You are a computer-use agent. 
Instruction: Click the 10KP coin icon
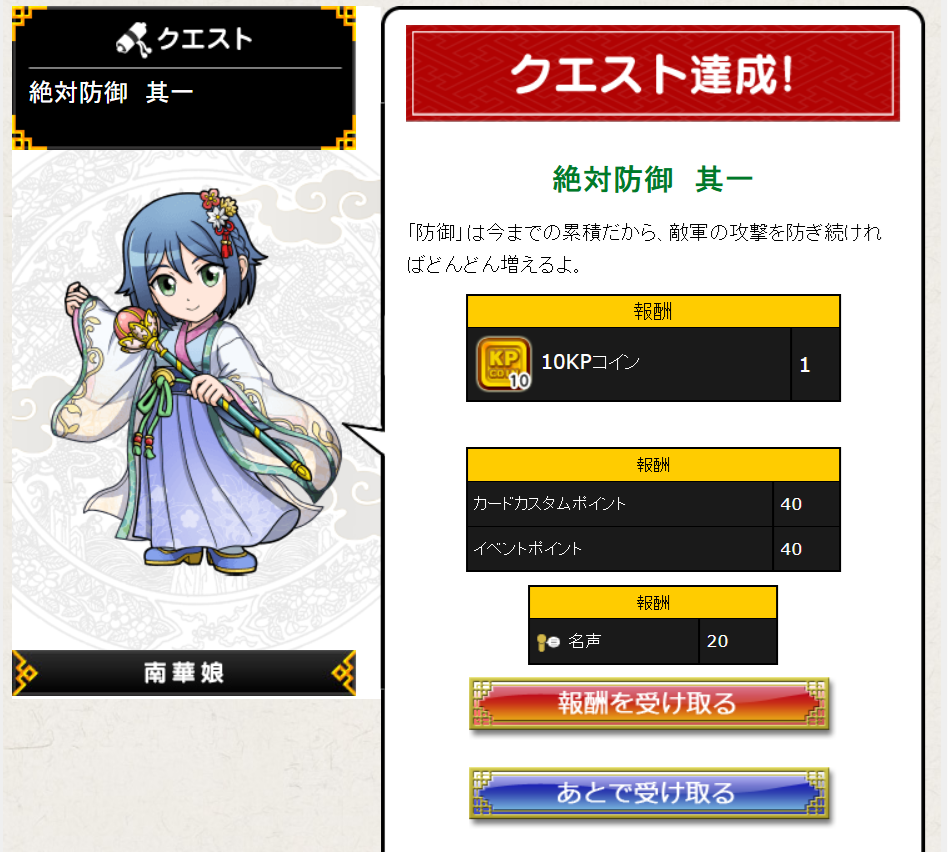503,364
